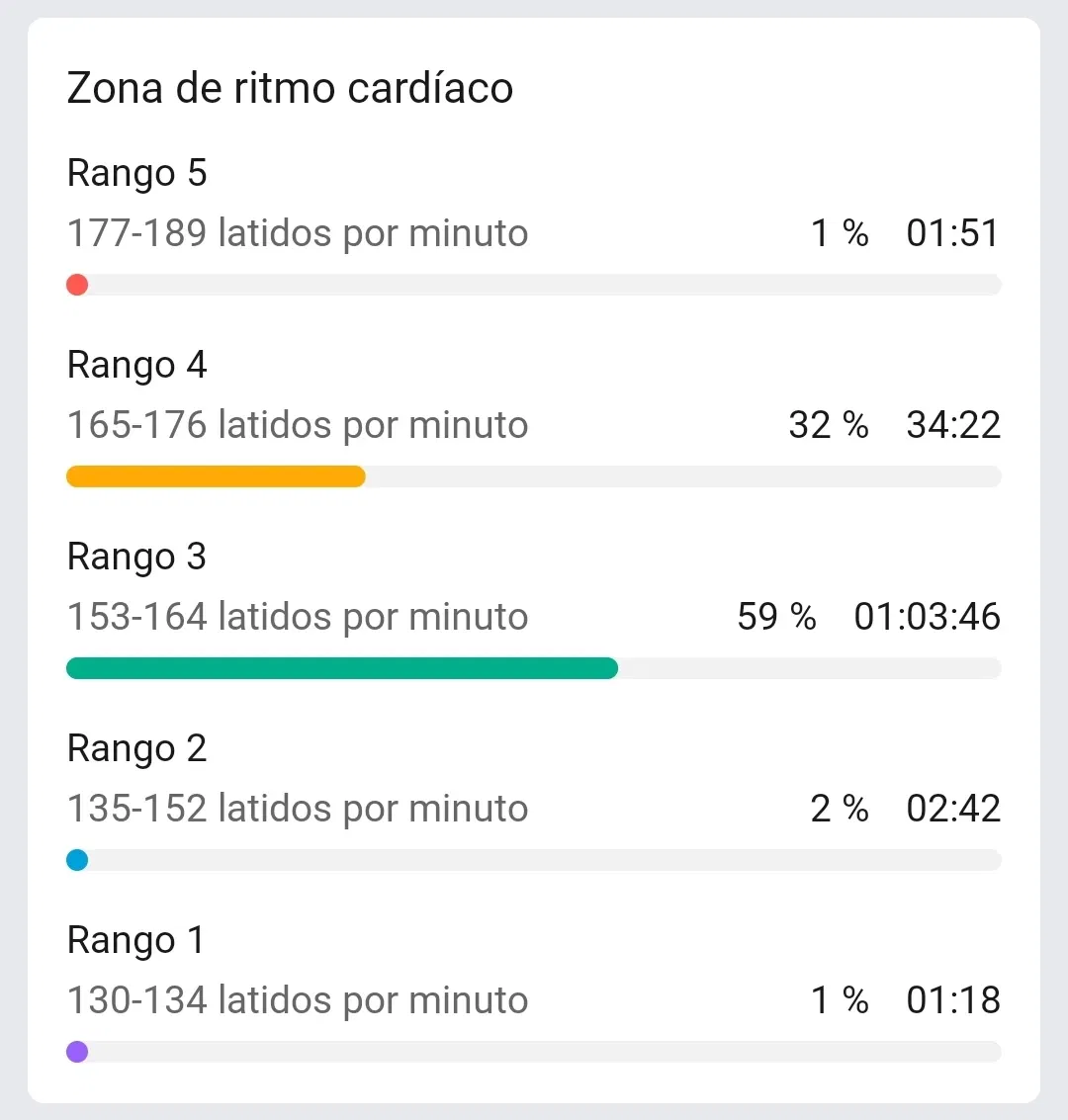Select the 130-134 latidos por minuto text
Viewport: 1068px width, 1120px height.
298,1000
